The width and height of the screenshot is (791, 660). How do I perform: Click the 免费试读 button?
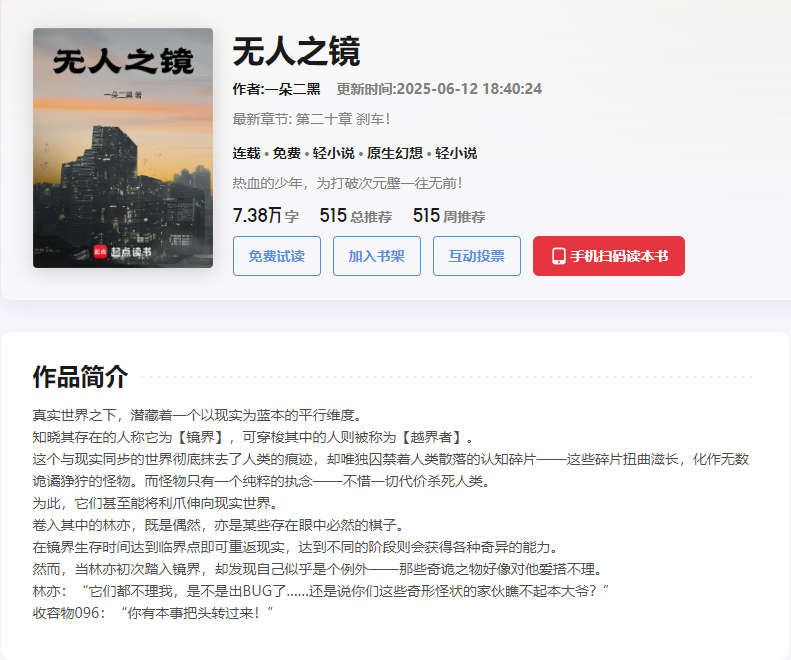276,256
